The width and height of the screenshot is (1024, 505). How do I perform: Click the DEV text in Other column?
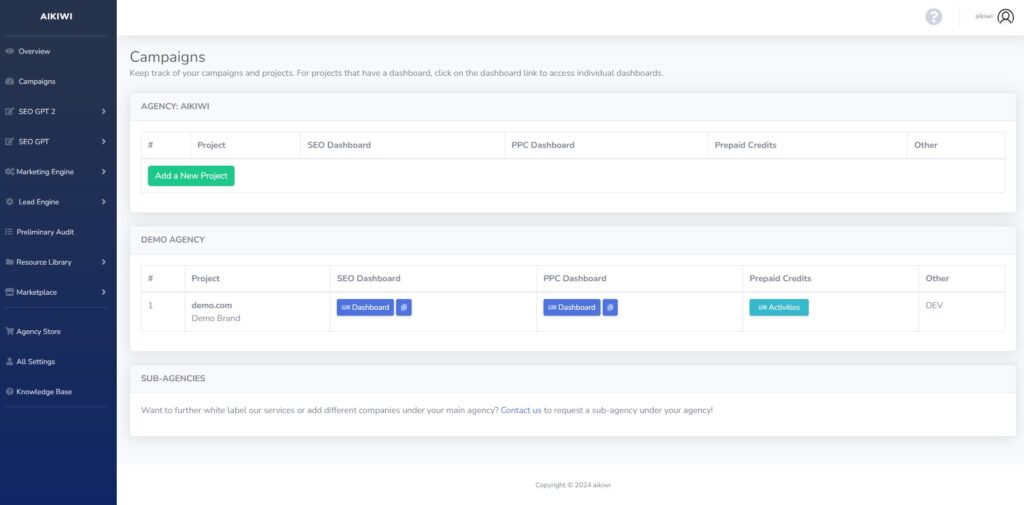pos(935,305)
